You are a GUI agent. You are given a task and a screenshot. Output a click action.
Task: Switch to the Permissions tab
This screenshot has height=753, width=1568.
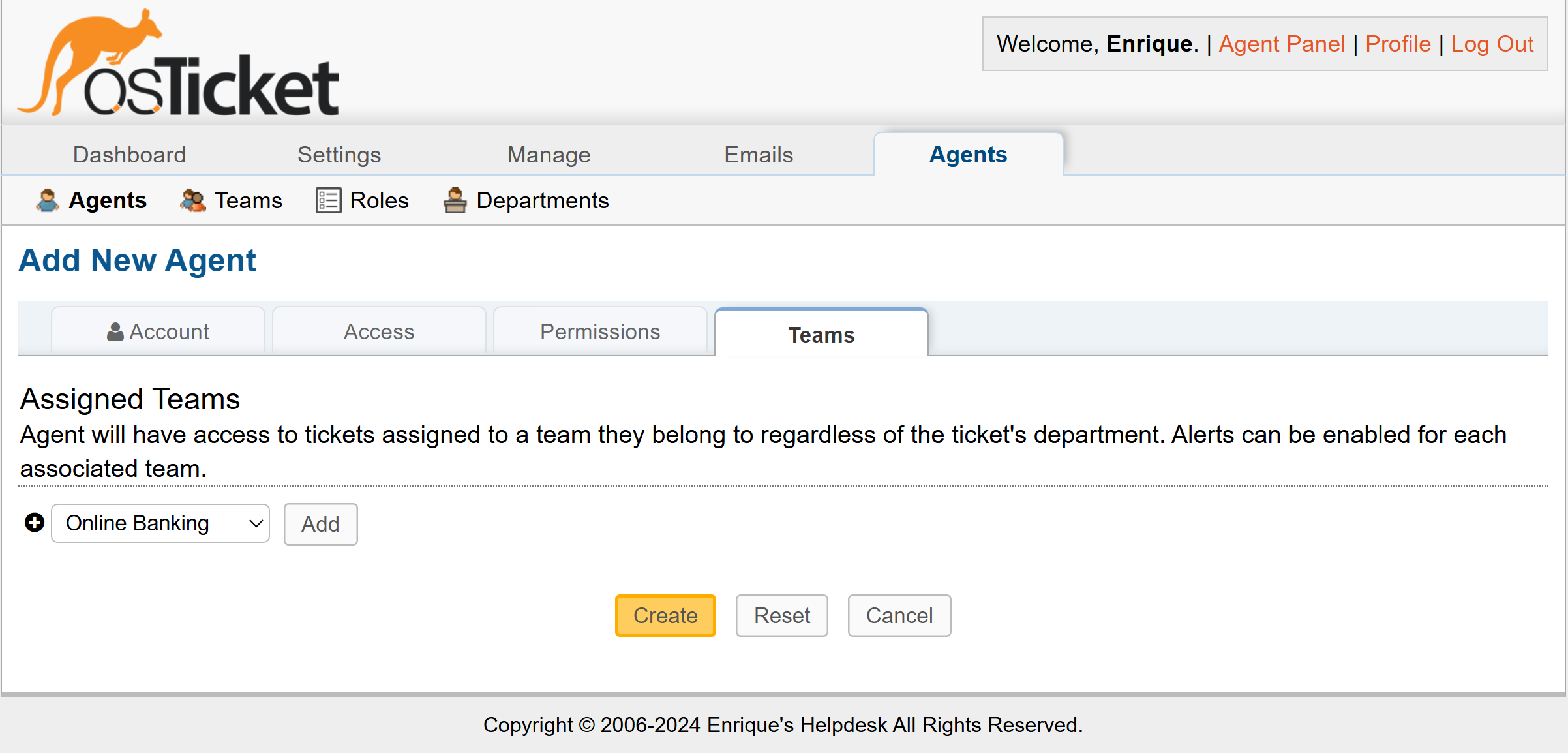coord(600,331)
